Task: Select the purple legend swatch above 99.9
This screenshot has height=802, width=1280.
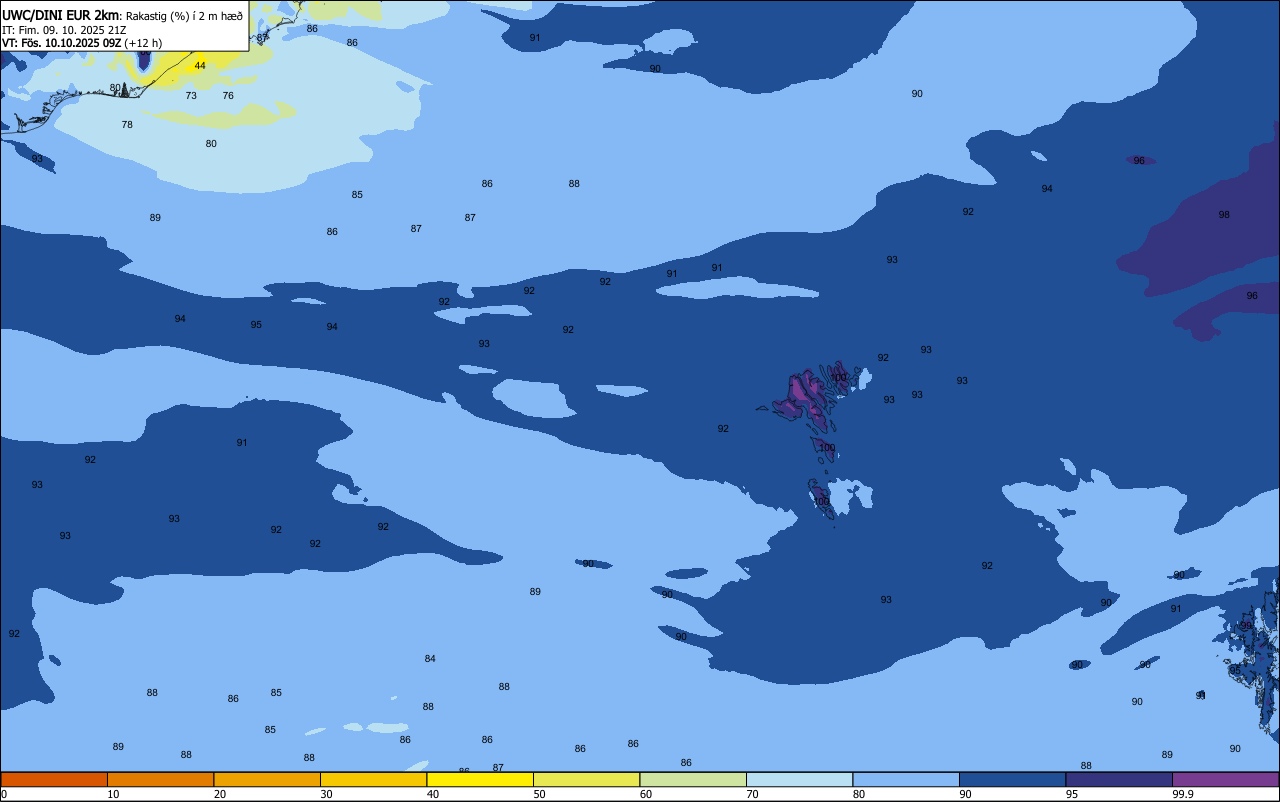Action: [1225, 779]
